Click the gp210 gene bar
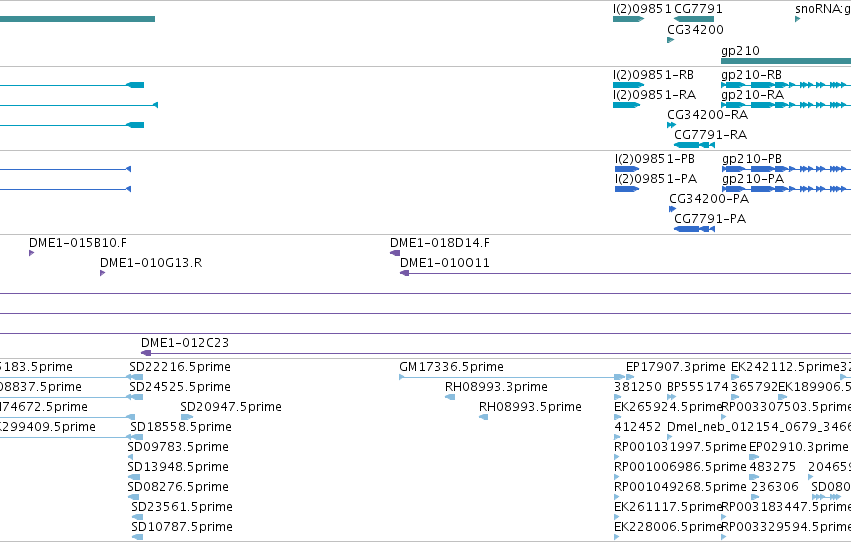The height and width of the screenshot is (542, 851). coord(786,61)
